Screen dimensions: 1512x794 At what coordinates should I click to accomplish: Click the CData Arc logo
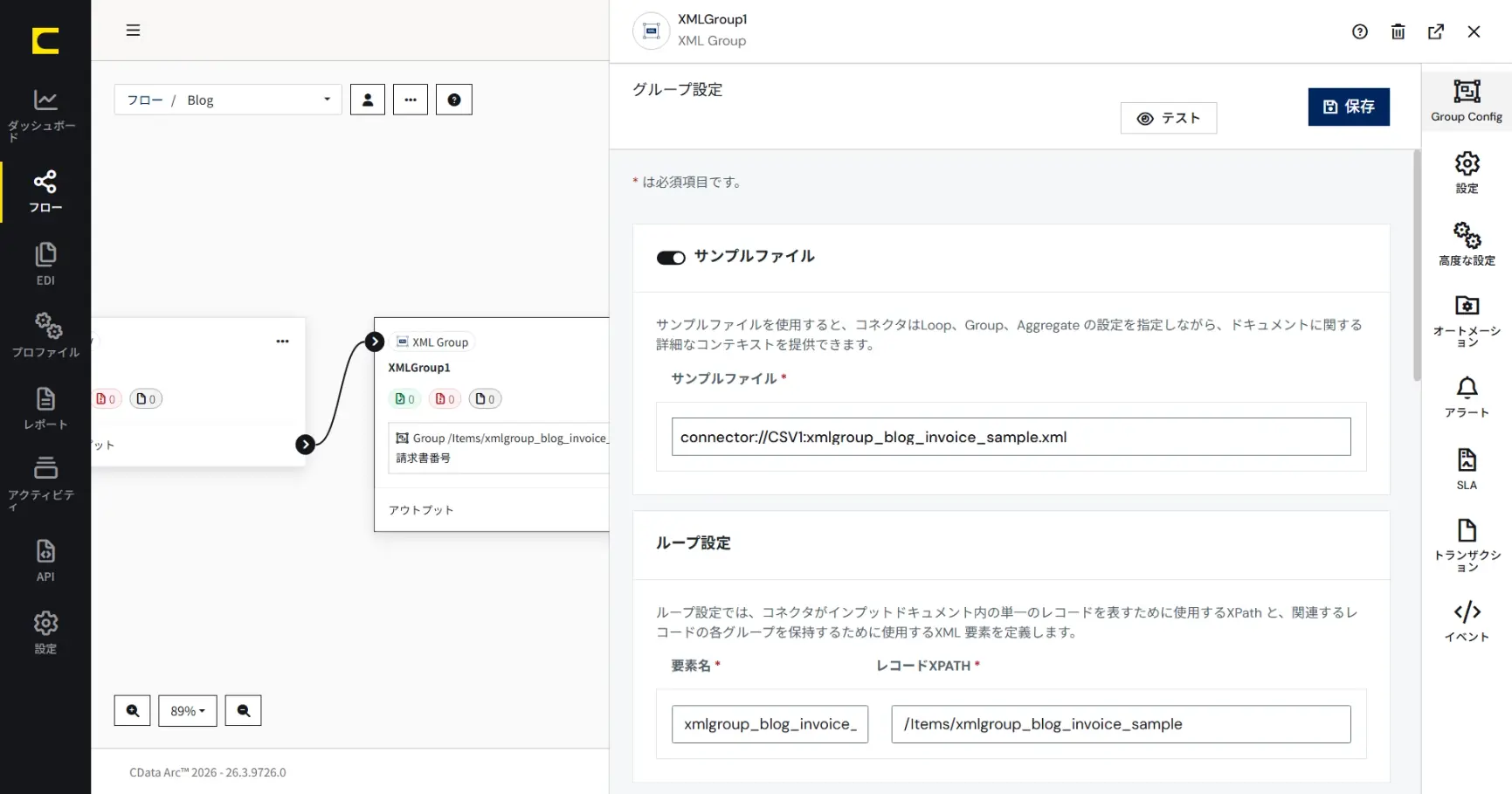point(45,40)
